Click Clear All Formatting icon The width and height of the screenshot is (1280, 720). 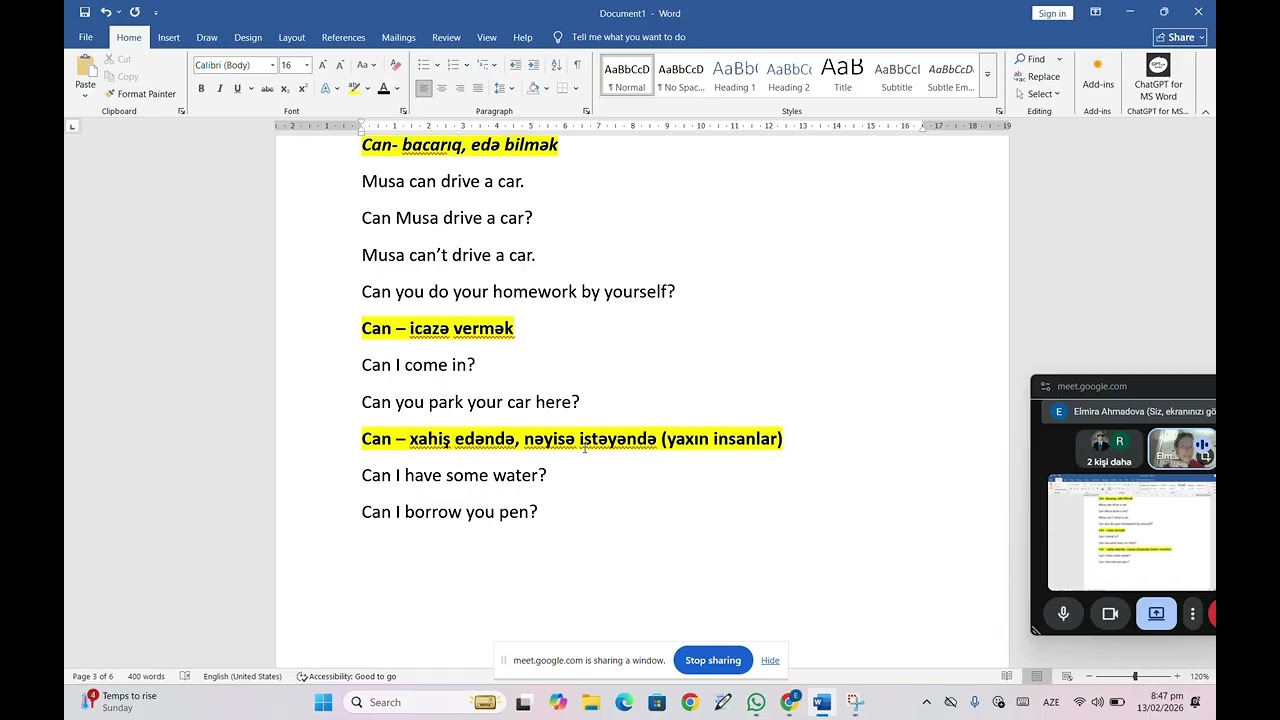pos(396,65)
